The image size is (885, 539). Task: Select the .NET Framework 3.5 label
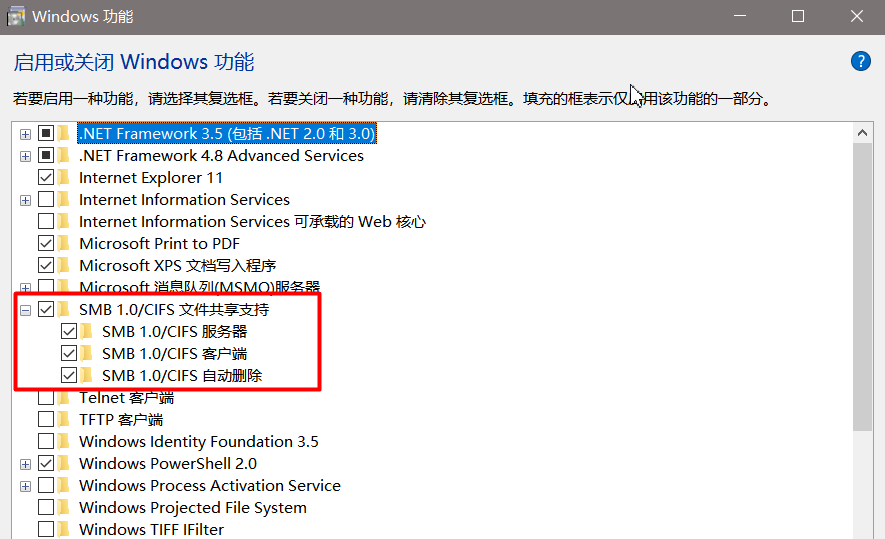pyautogui.click(x=227, y=134)
